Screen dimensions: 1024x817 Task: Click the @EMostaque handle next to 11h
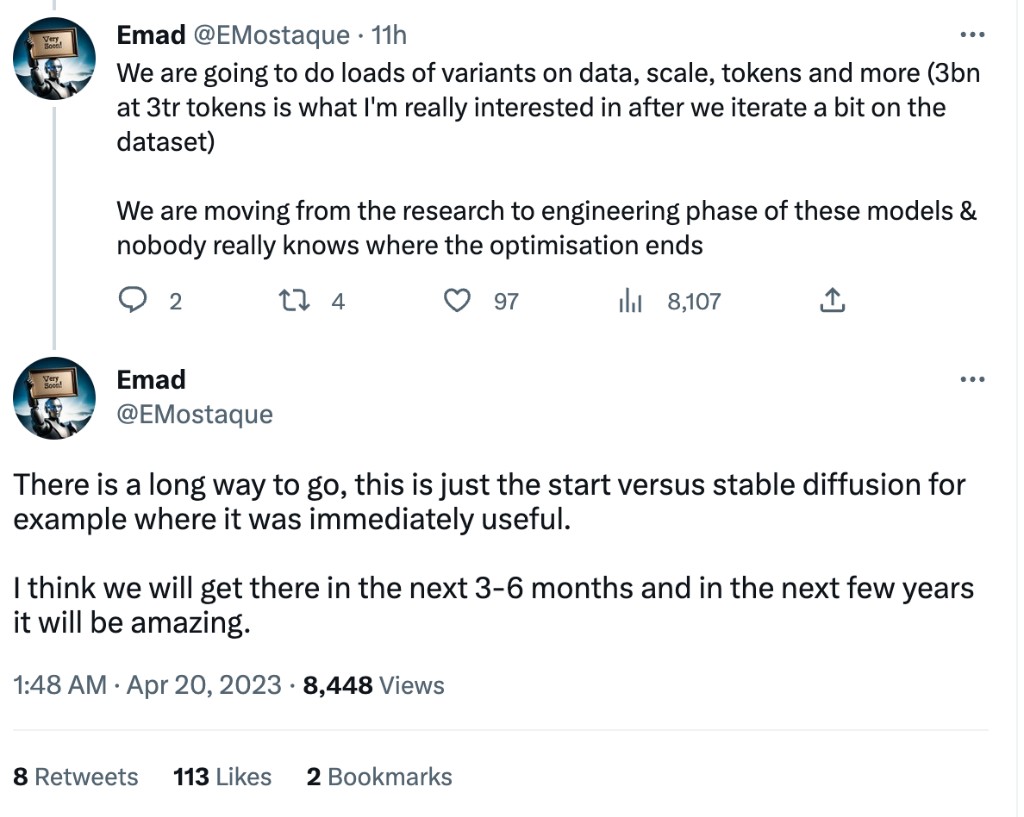[x=271, y=36]
